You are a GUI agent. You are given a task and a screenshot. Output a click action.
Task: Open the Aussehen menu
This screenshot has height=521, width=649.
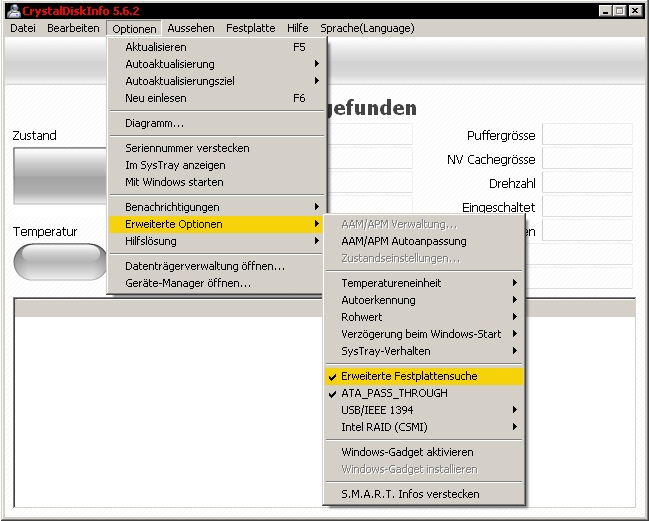[x=191, y=28]
